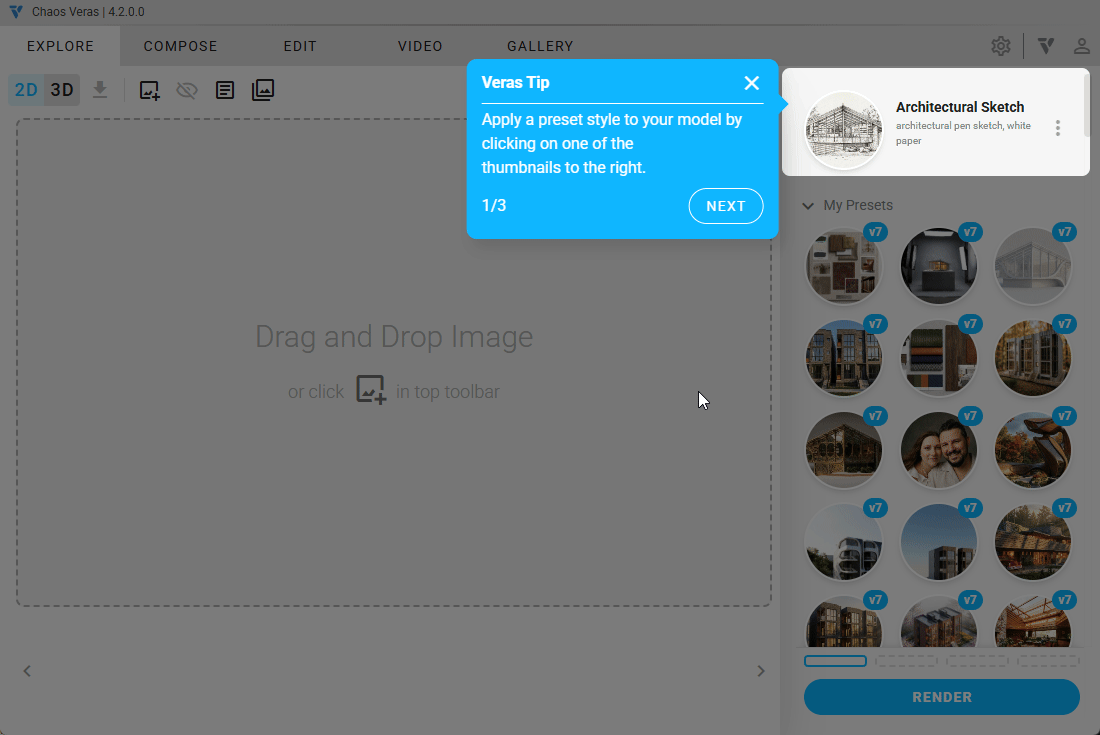The image size is (1100, 735).
Task: Go to previous image with left chevron
Action: [27, 671]
